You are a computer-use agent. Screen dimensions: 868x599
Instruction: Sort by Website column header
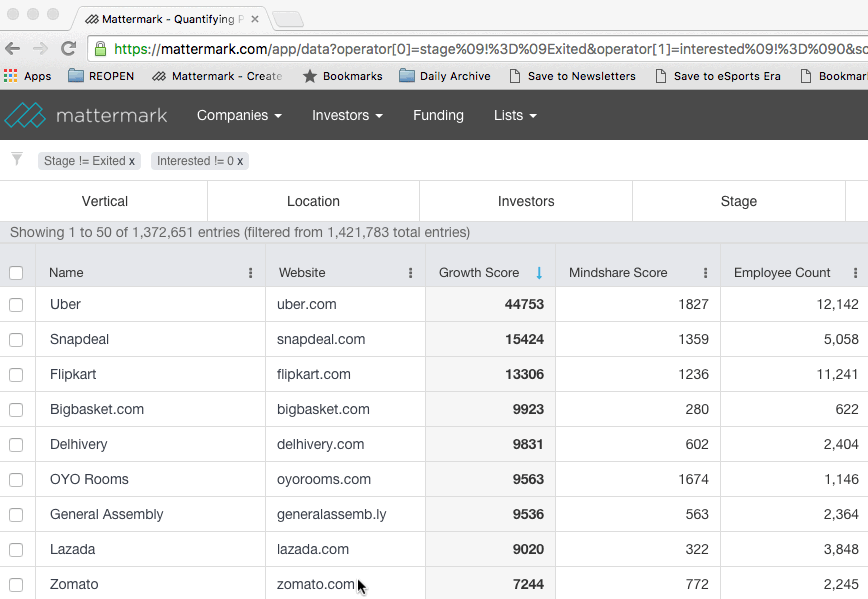pyautogui.click(x=302, y=272)
